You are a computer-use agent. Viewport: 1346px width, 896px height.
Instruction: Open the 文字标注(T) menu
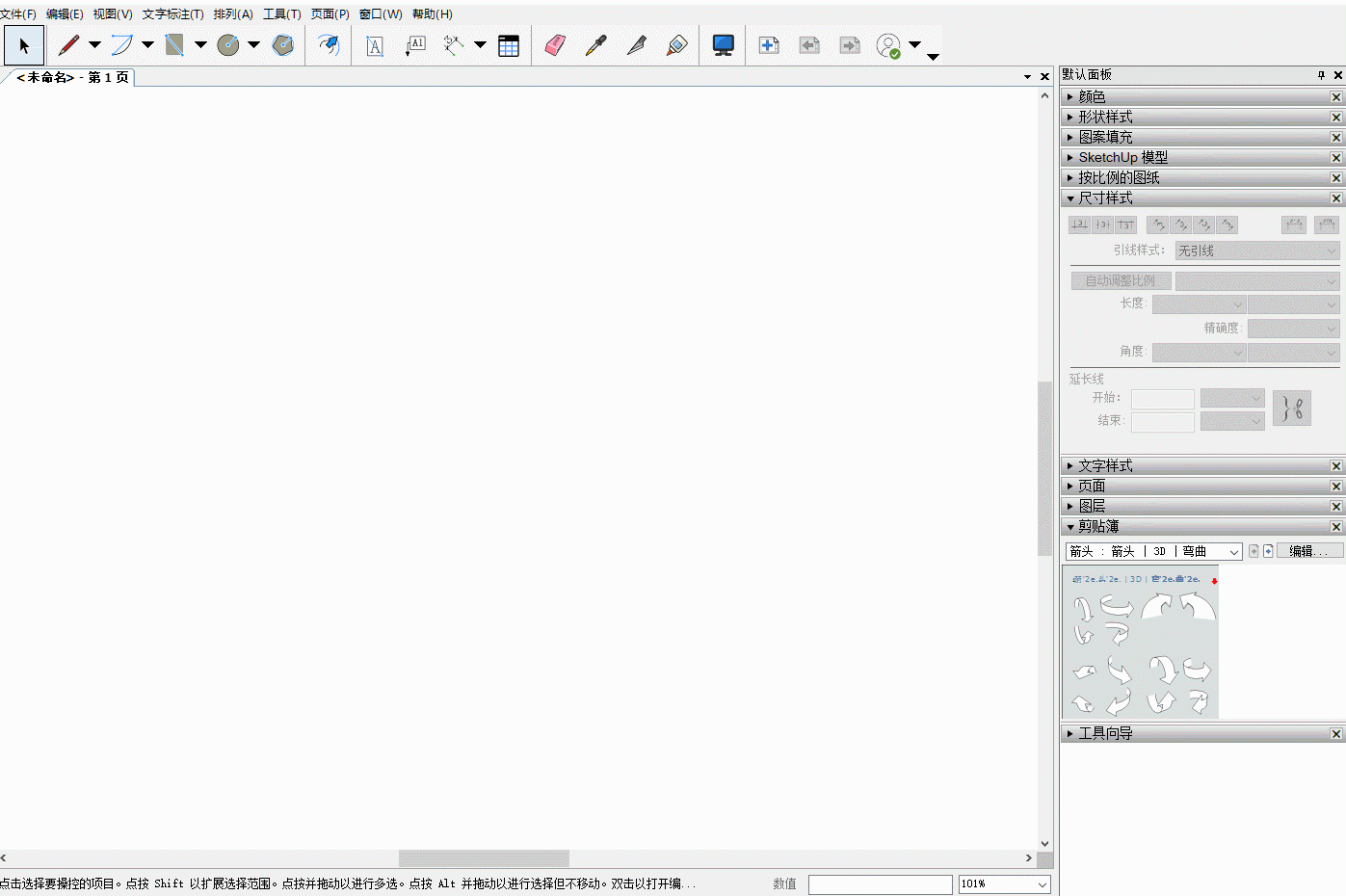click(173, 13)
